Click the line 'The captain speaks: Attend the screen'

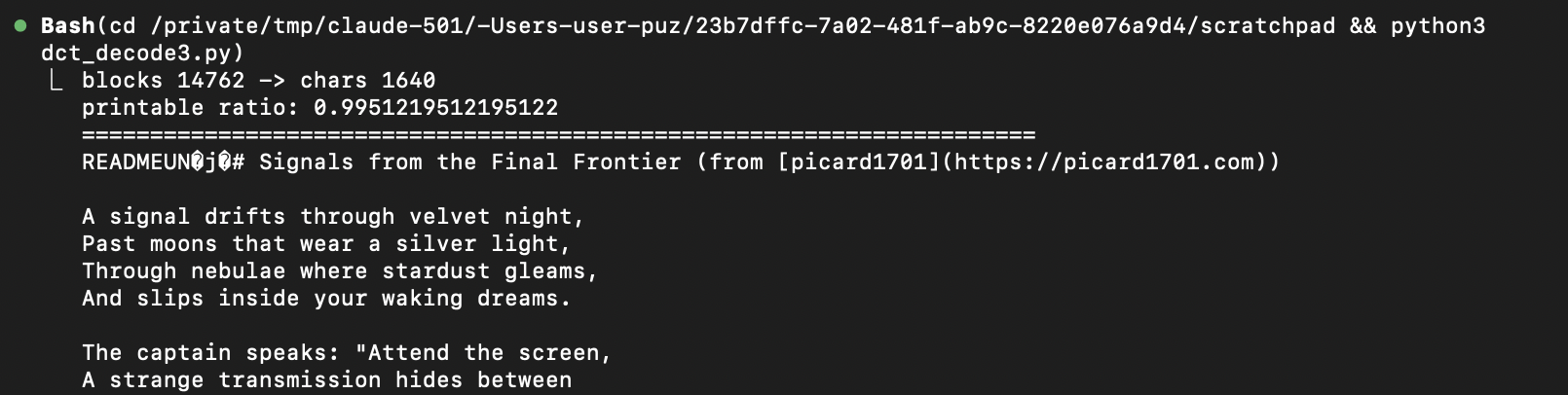[347, 352]
